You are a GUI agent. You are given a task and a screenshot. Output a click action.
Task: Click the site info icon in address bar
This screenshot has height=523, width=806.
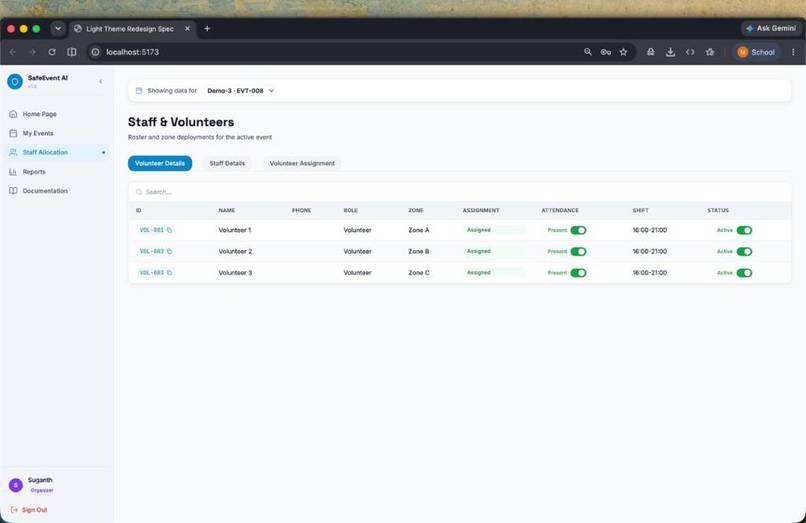[96, 52]
